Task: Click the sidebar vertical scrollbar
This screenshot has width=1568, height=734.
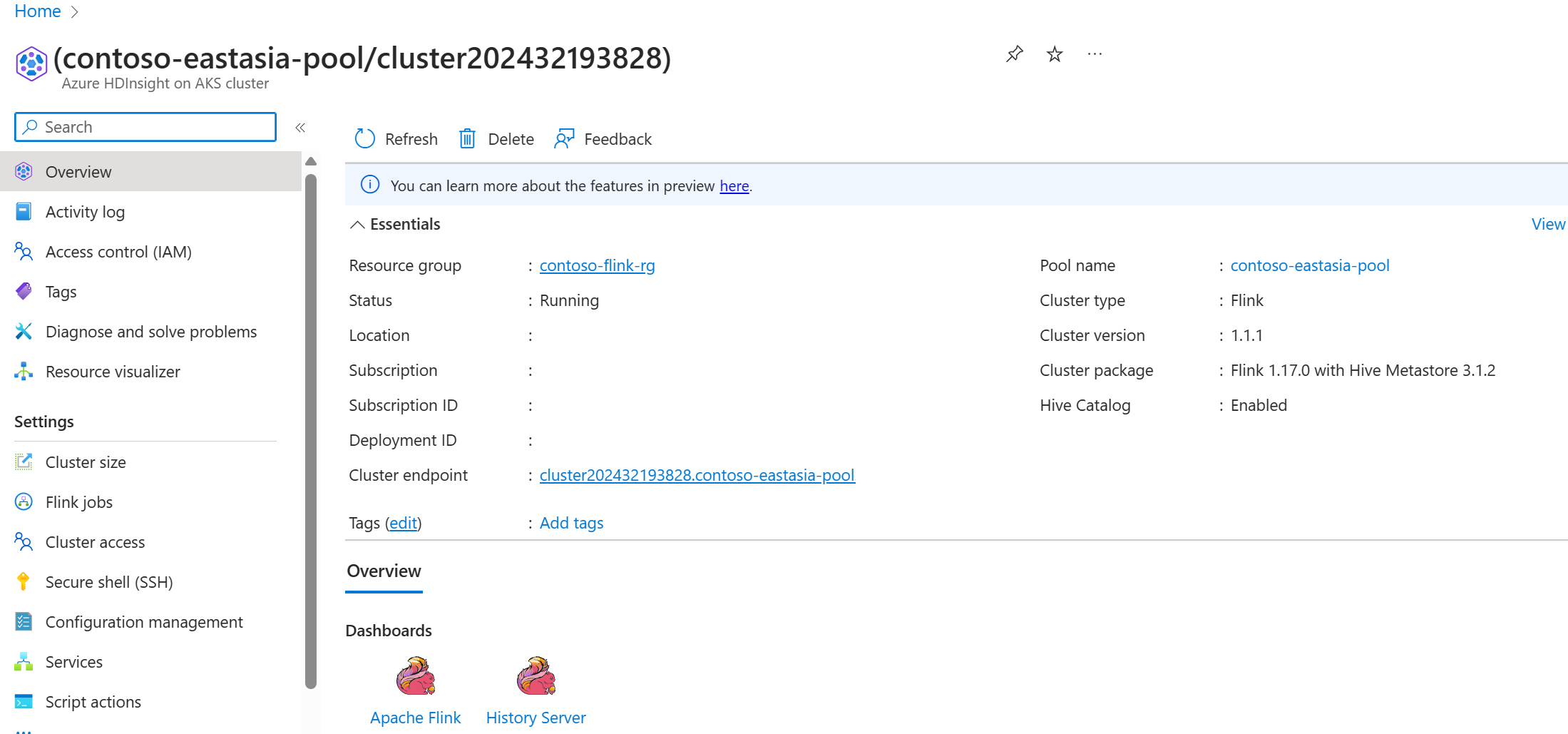Action: [311, 432]
